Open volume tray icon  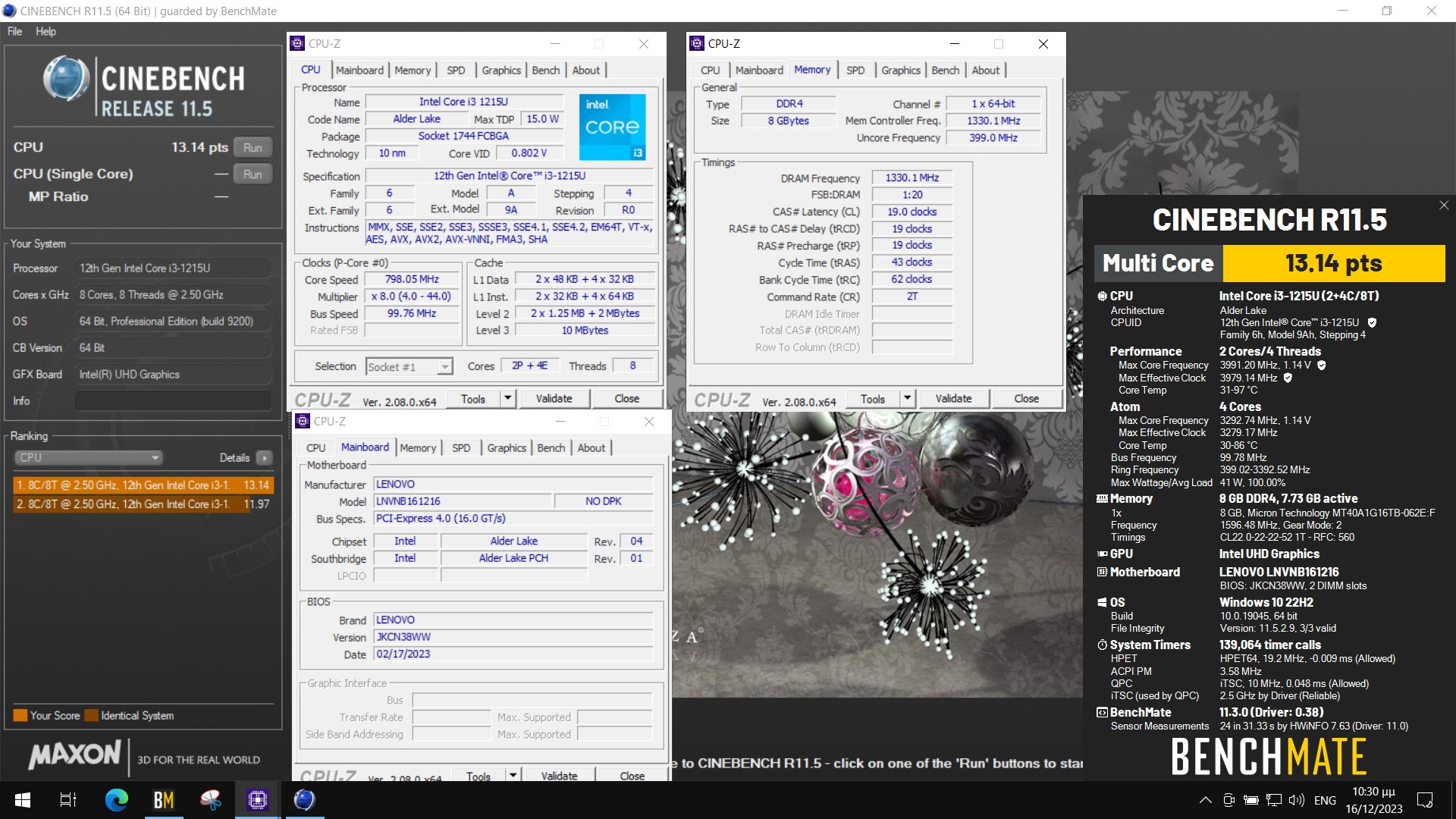pyautogui.click(x=1297, y=800)
